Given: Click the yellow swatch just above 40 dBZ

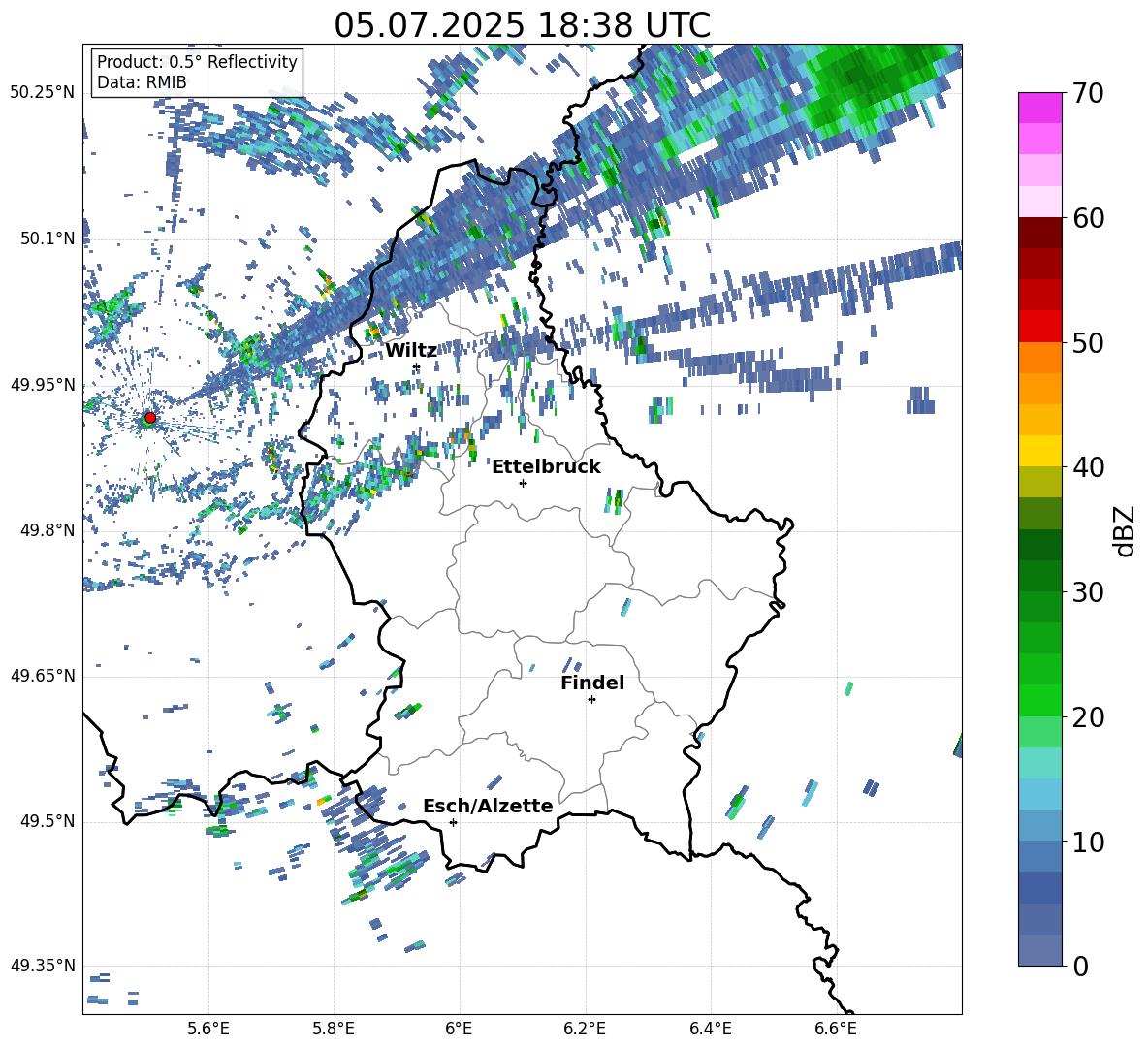Looking at the screenshot, I should [x=1039, y=451].
